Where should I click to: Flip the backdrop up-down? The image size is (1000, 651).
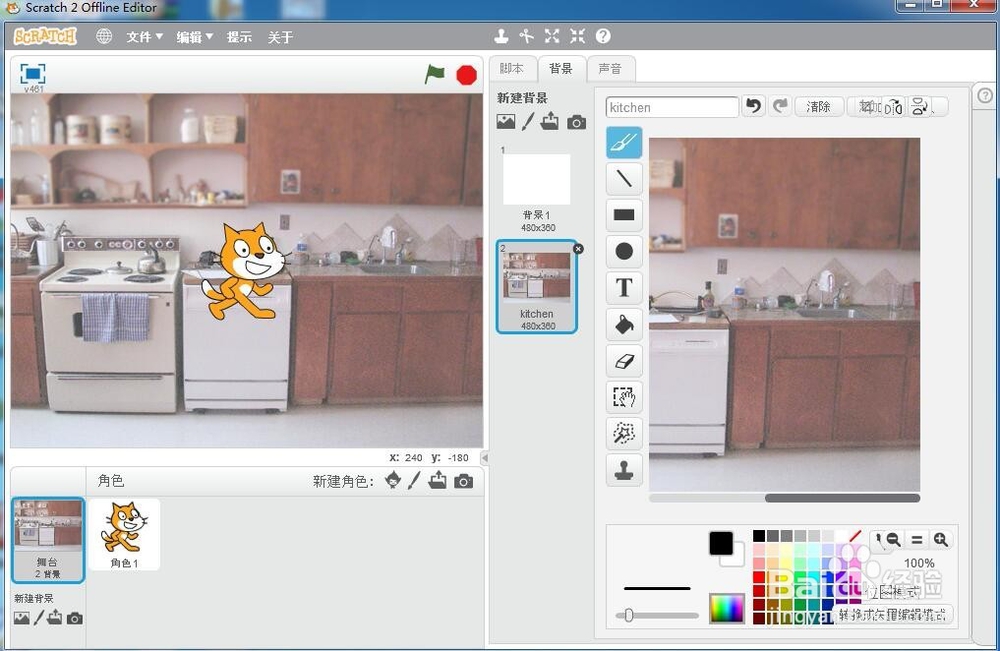point(920,106)
